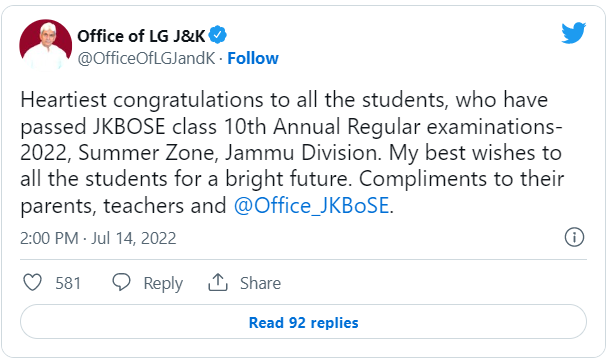Click the reply speech bubble icon

(121, 282)
